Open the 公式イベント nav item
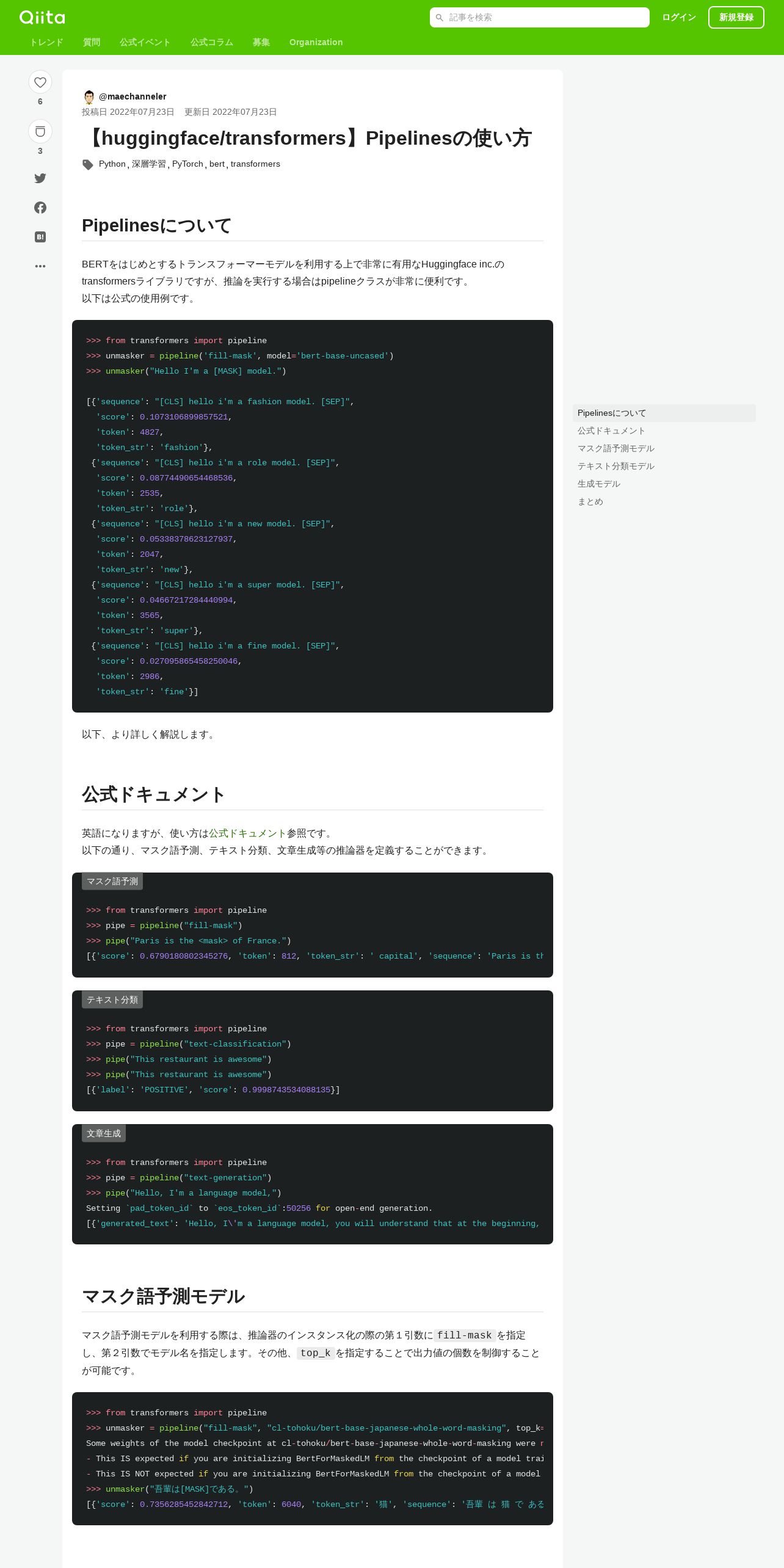The height and width of the screenshot is (1568, 784). coord(145,42)
